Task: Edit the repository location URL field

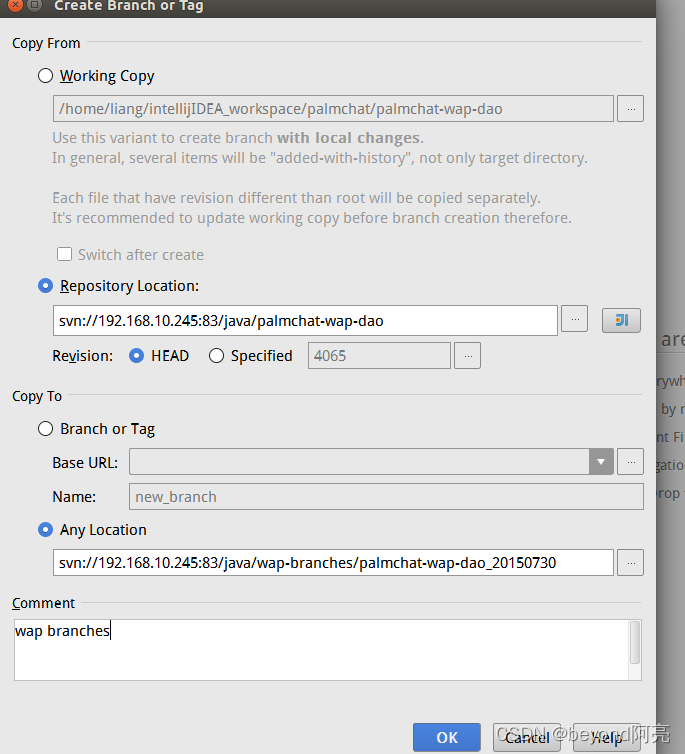Action: click(305, 320)
